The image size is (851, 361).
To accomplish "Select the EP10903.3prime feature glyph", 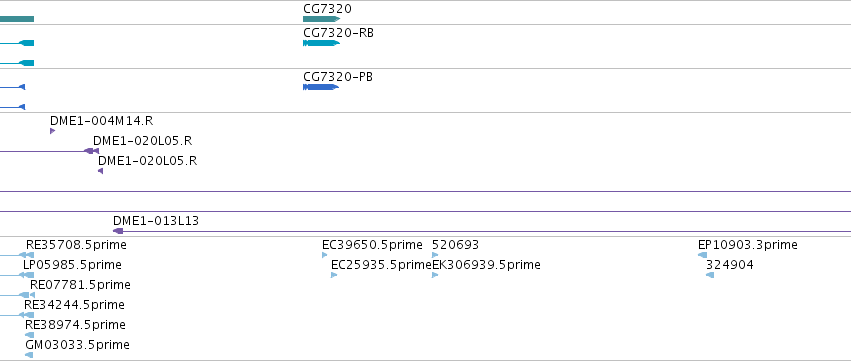I will tap(702, 255).
